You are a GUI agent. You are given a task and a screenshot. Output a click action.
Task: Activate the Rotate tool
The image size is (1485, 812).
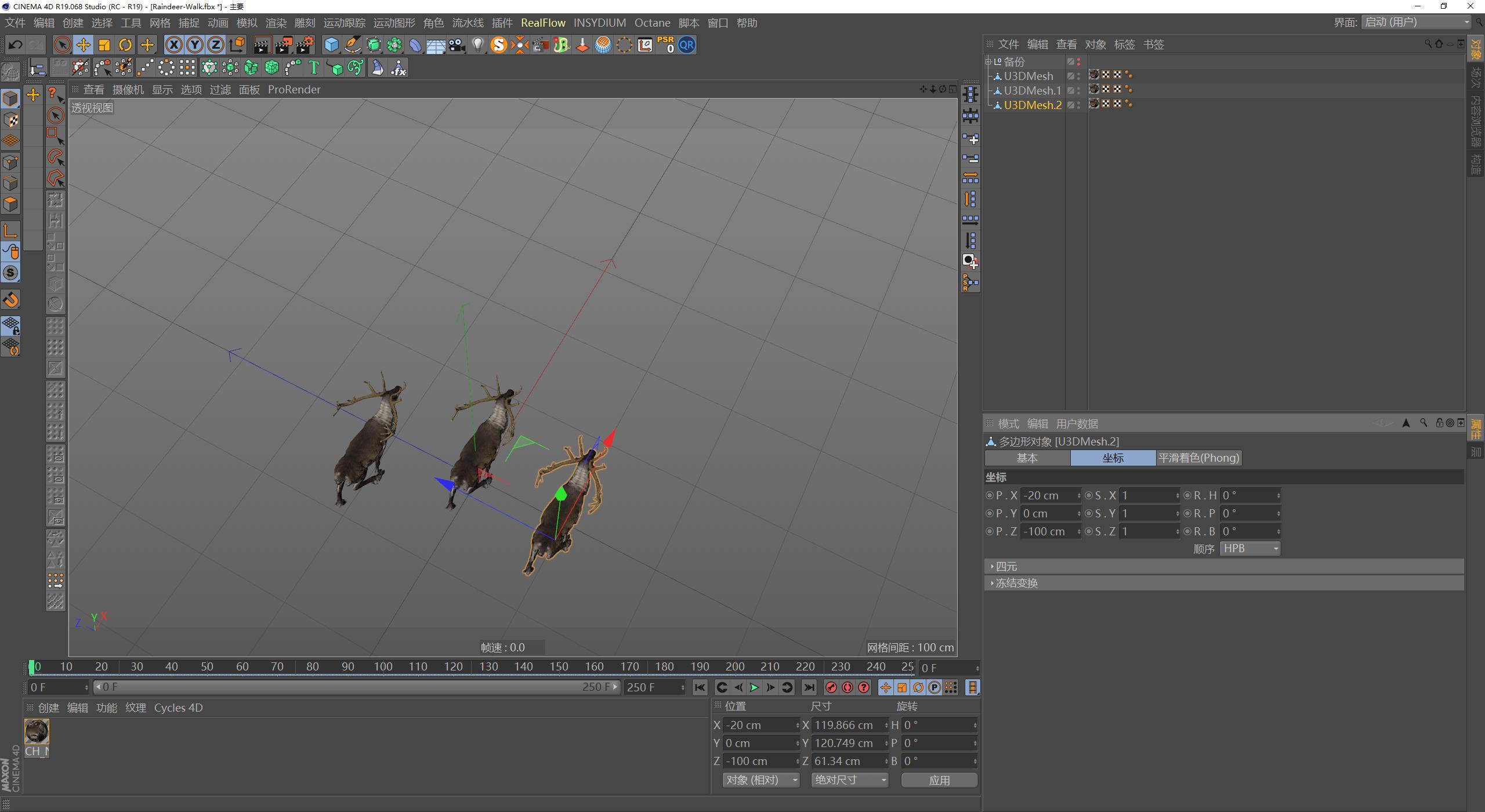tap(125, 45)
